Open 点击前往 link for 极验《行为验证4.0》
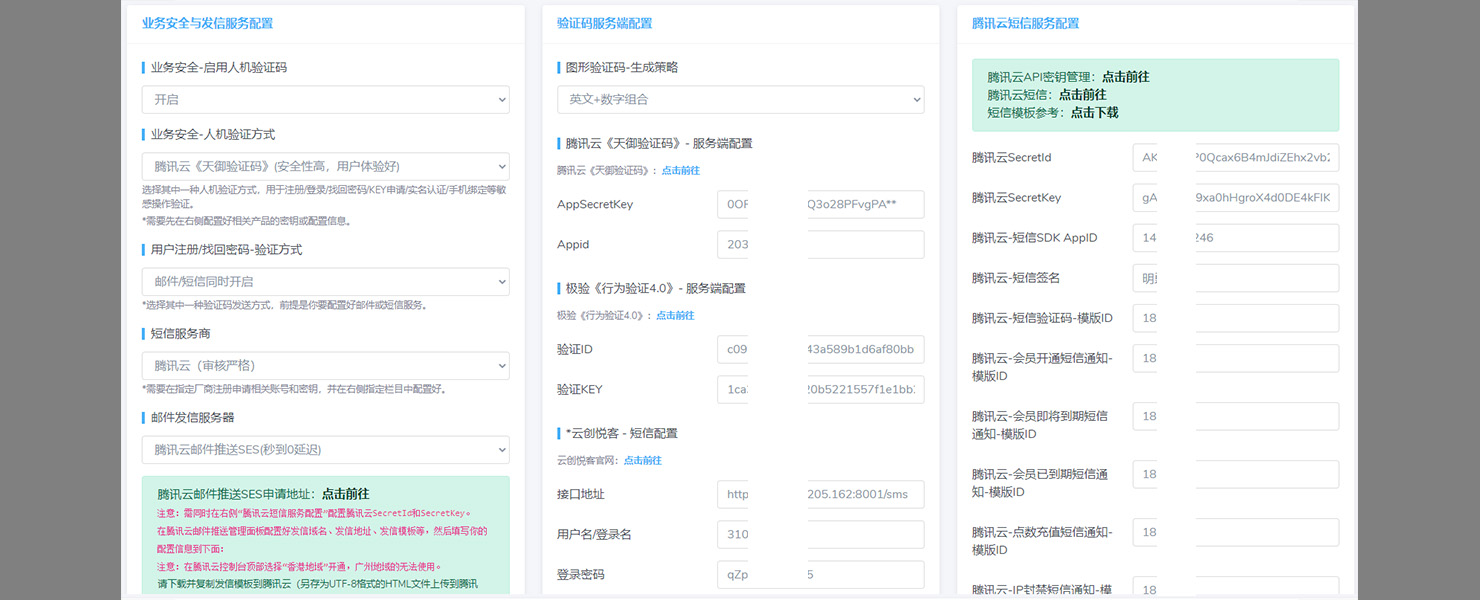1480x600 pixels. click(675, 316)
